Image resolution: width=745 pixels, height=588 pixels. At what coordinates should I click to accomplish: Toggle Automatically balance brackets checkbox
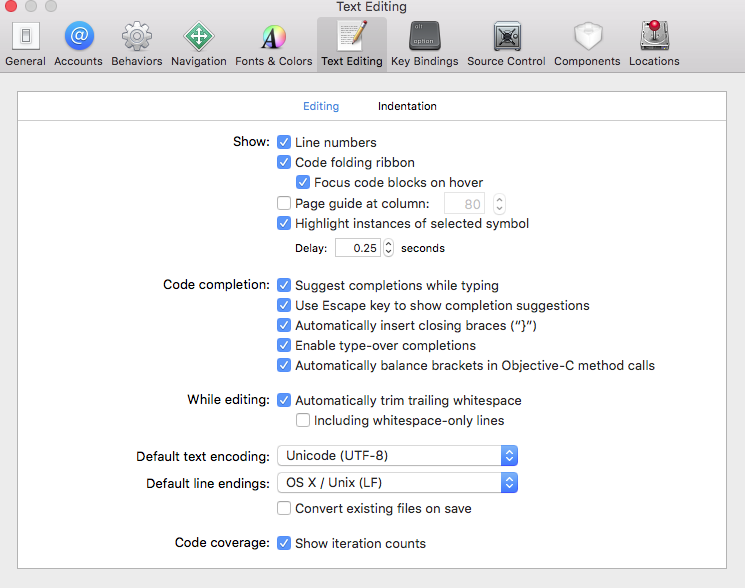284,365
